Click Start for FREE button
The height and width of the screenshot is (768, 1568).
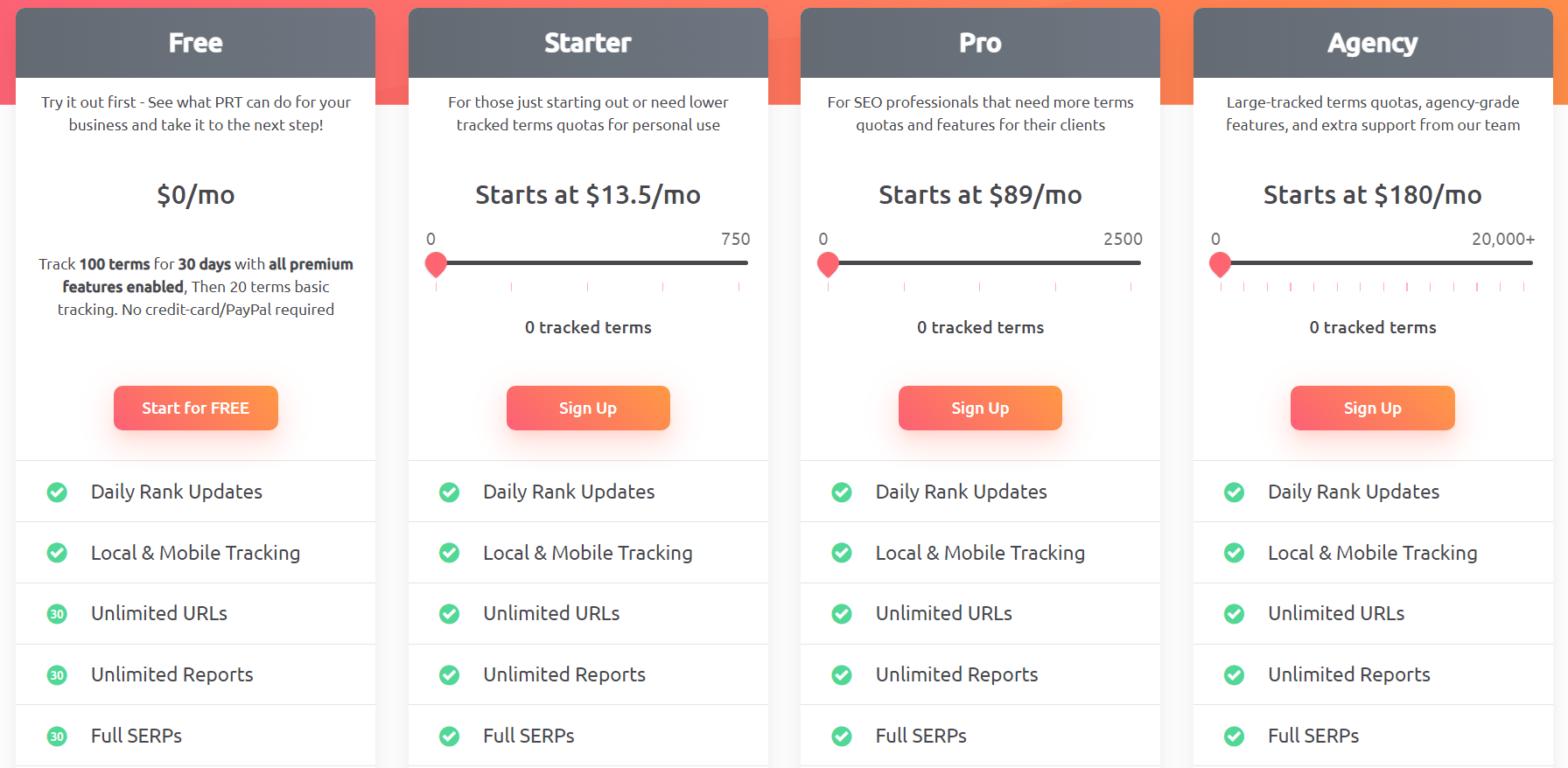tap(195, 408)
